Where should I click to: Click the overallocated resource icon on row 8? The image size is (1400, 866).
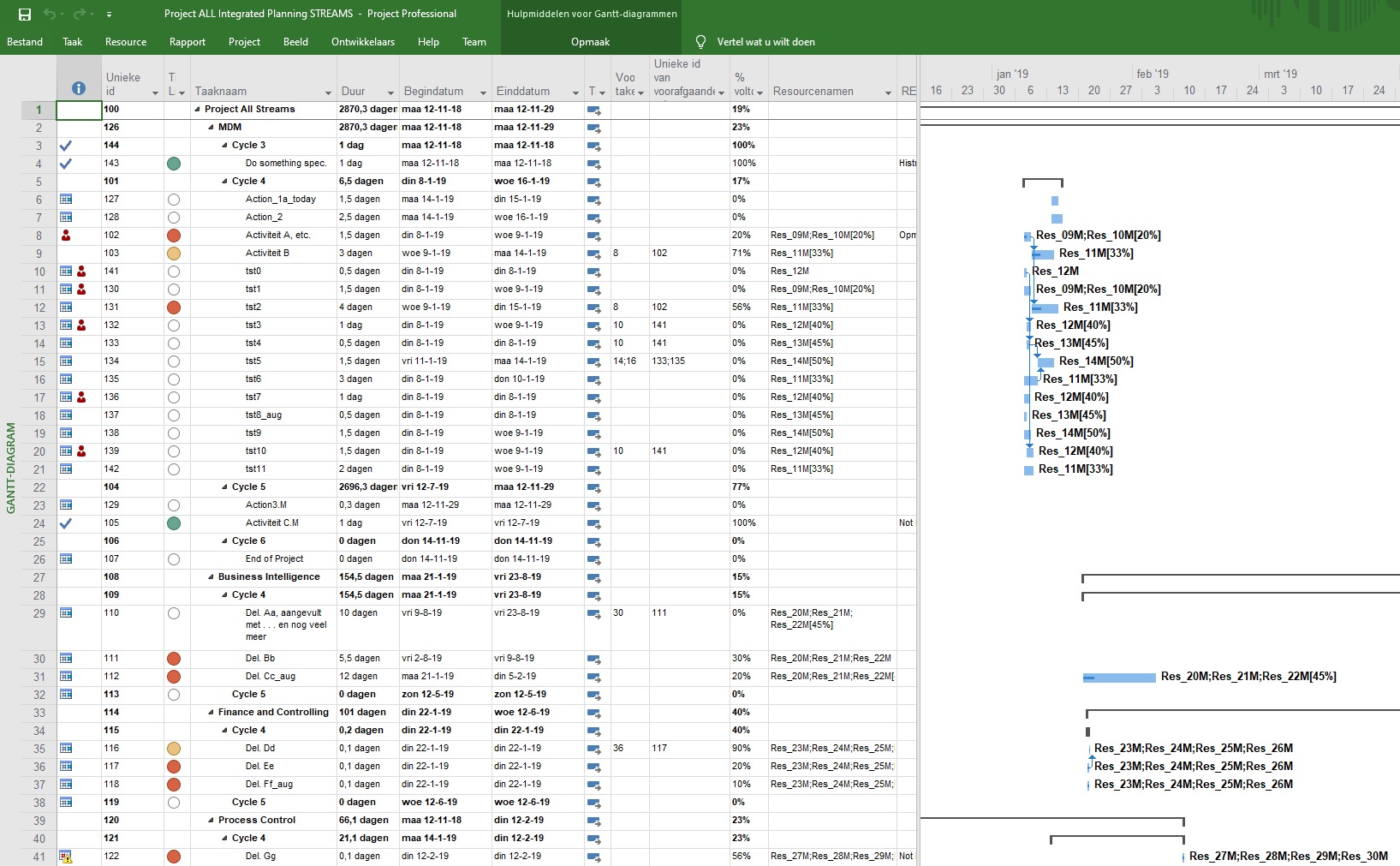(x=66, y=236)
